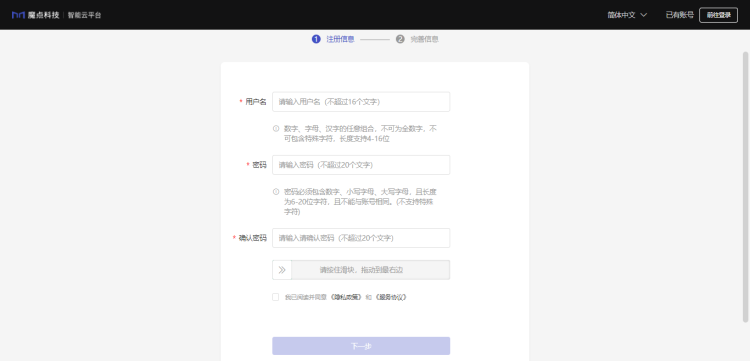Focus the 确认密码 input field
Viewport: 750px width, 361px height.
click(361, 238)
